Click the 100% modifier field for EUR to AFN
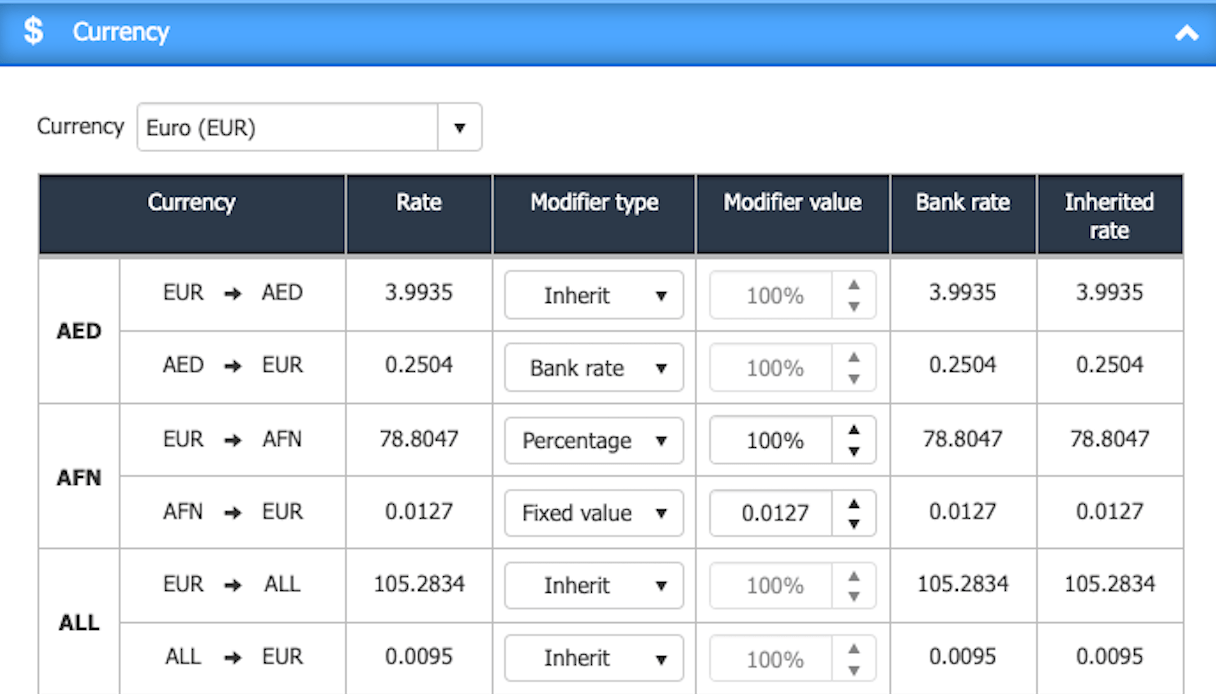 (772, 440)
